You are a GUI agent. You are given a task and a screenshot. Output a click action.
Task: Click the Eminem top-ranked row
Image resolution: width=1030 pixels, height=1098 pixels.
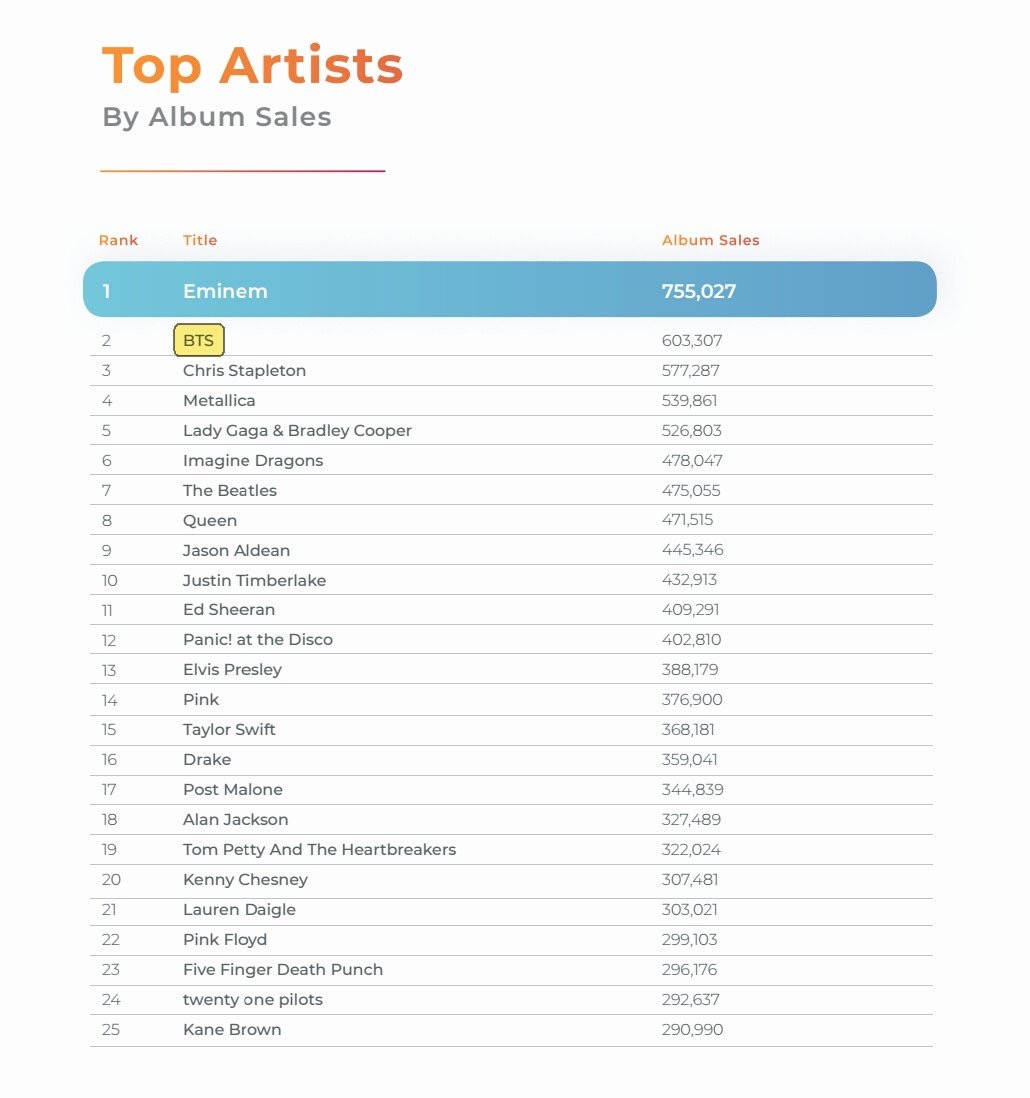pyautogui.click(x=510, y=289)
